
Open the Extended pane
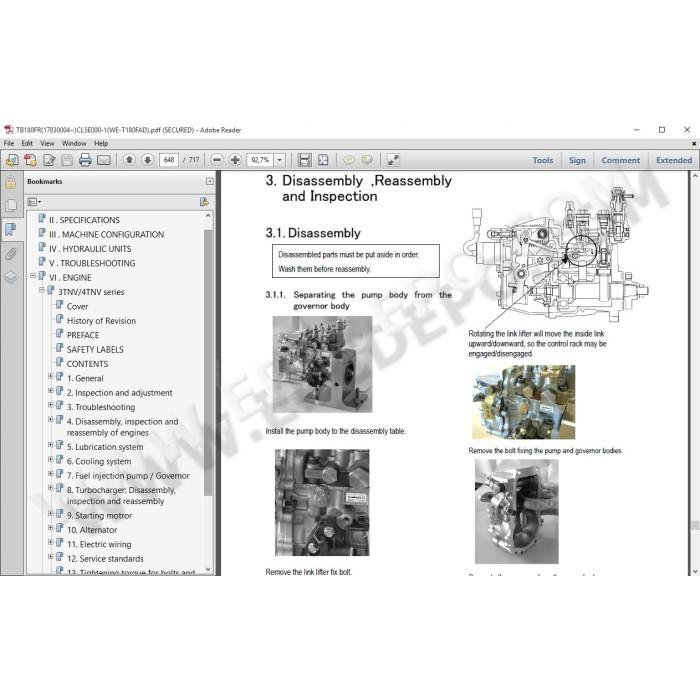[x=674, y=160]
